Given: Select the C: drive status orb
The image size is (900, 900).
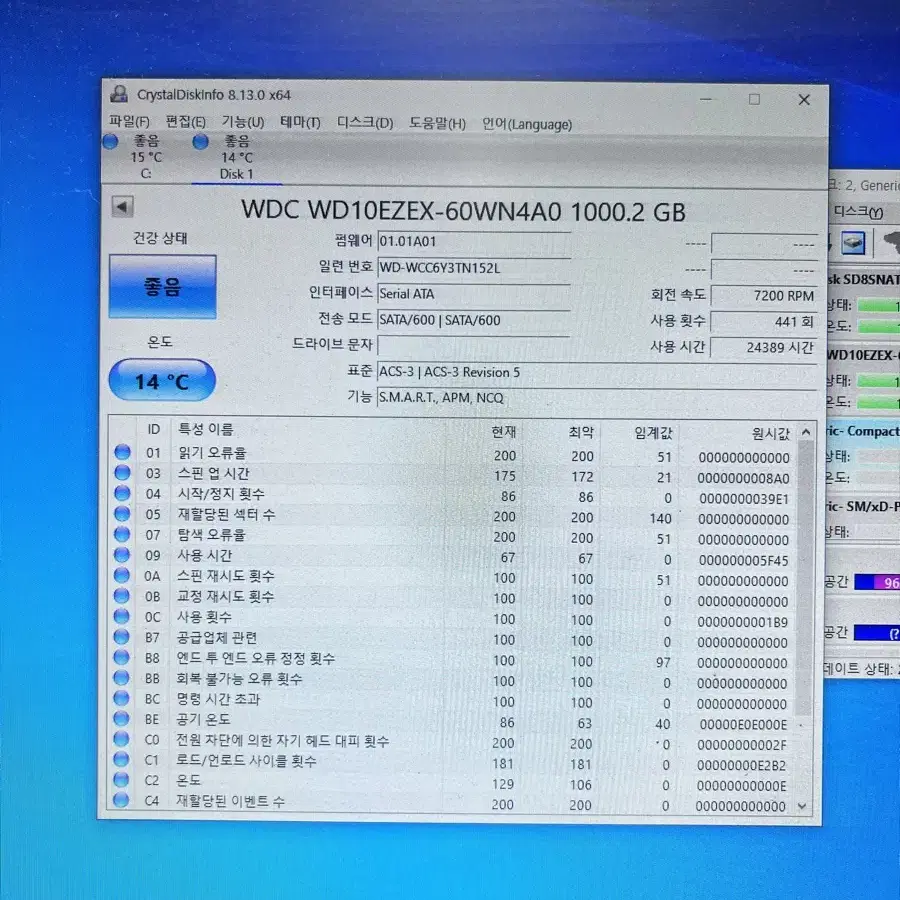Looking at the screenshot, I should [x=111, y=141].
